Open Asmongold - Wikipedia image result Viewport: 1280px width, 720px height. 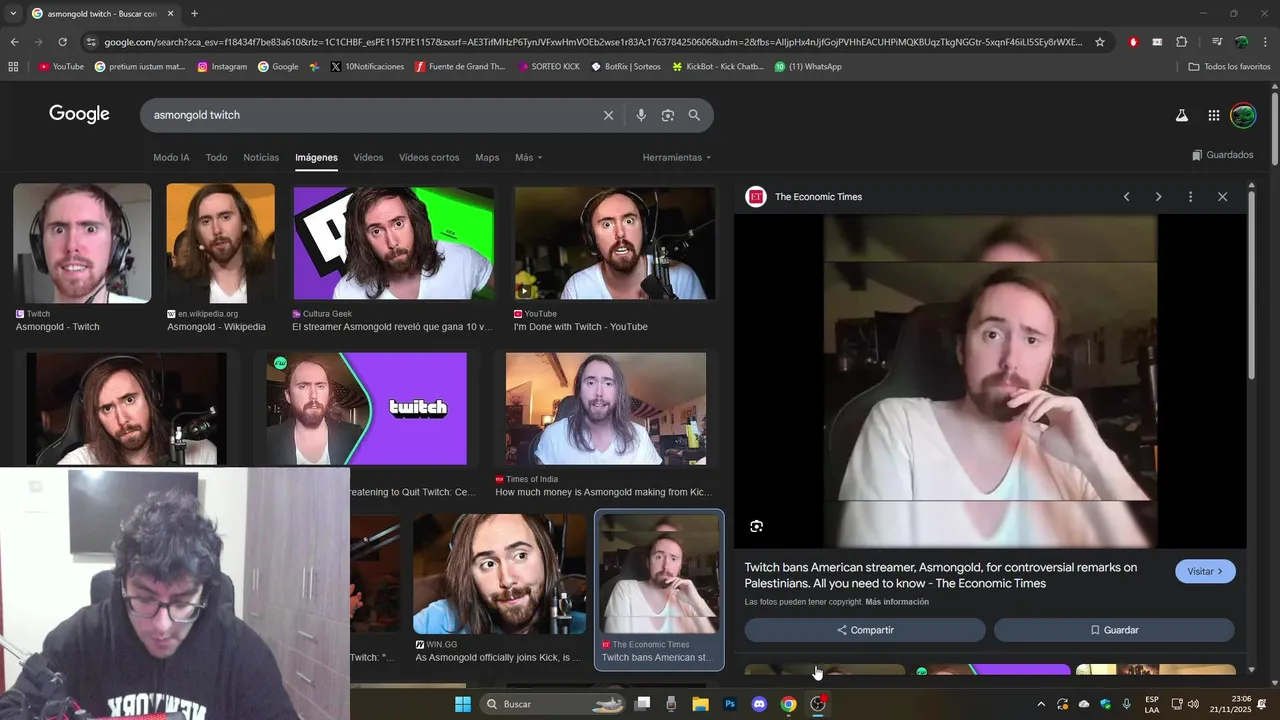[220, 243]
